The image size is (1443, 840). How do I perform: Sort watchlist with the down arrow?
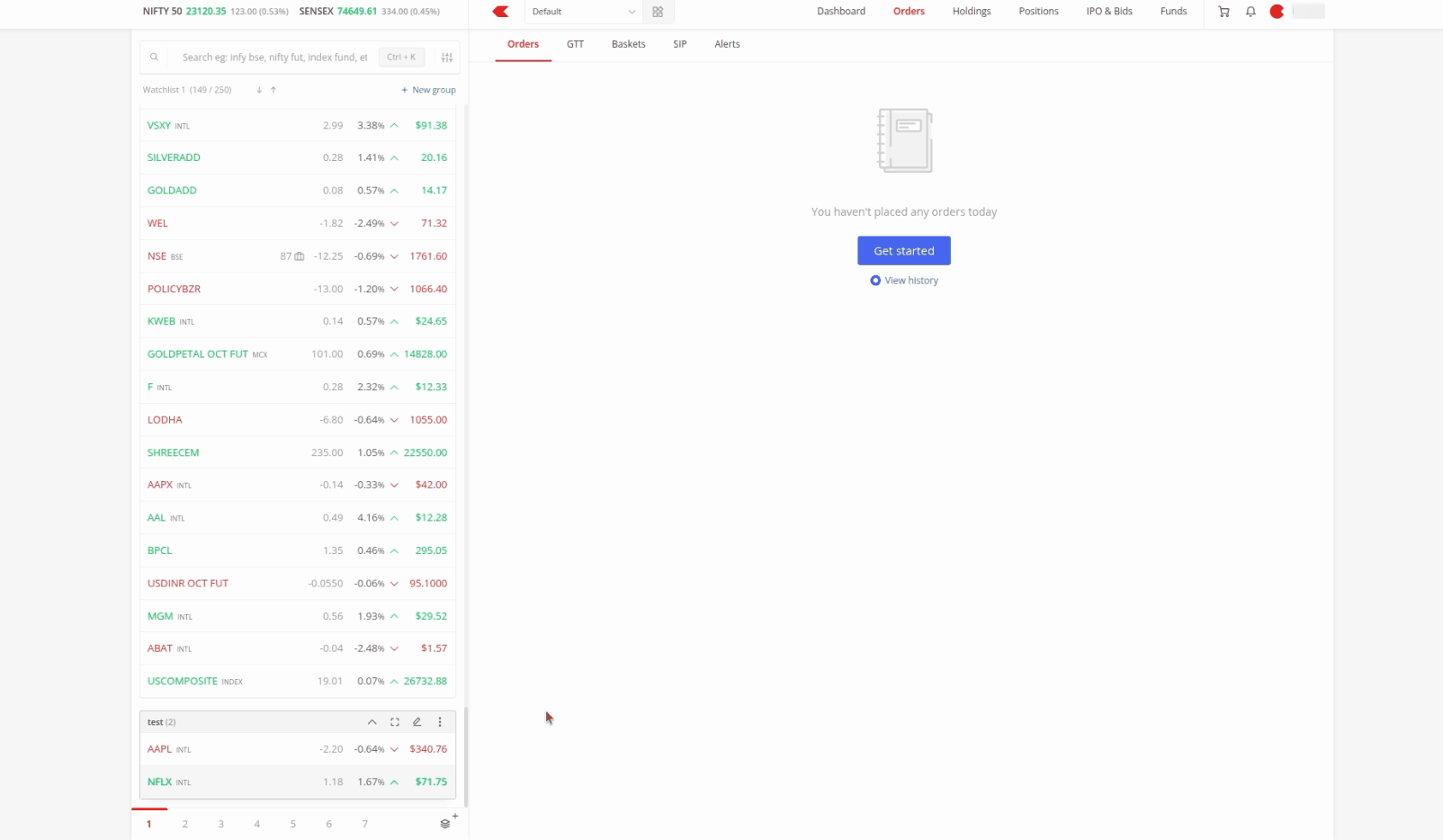pyautogui.click(x=259, y=90)
